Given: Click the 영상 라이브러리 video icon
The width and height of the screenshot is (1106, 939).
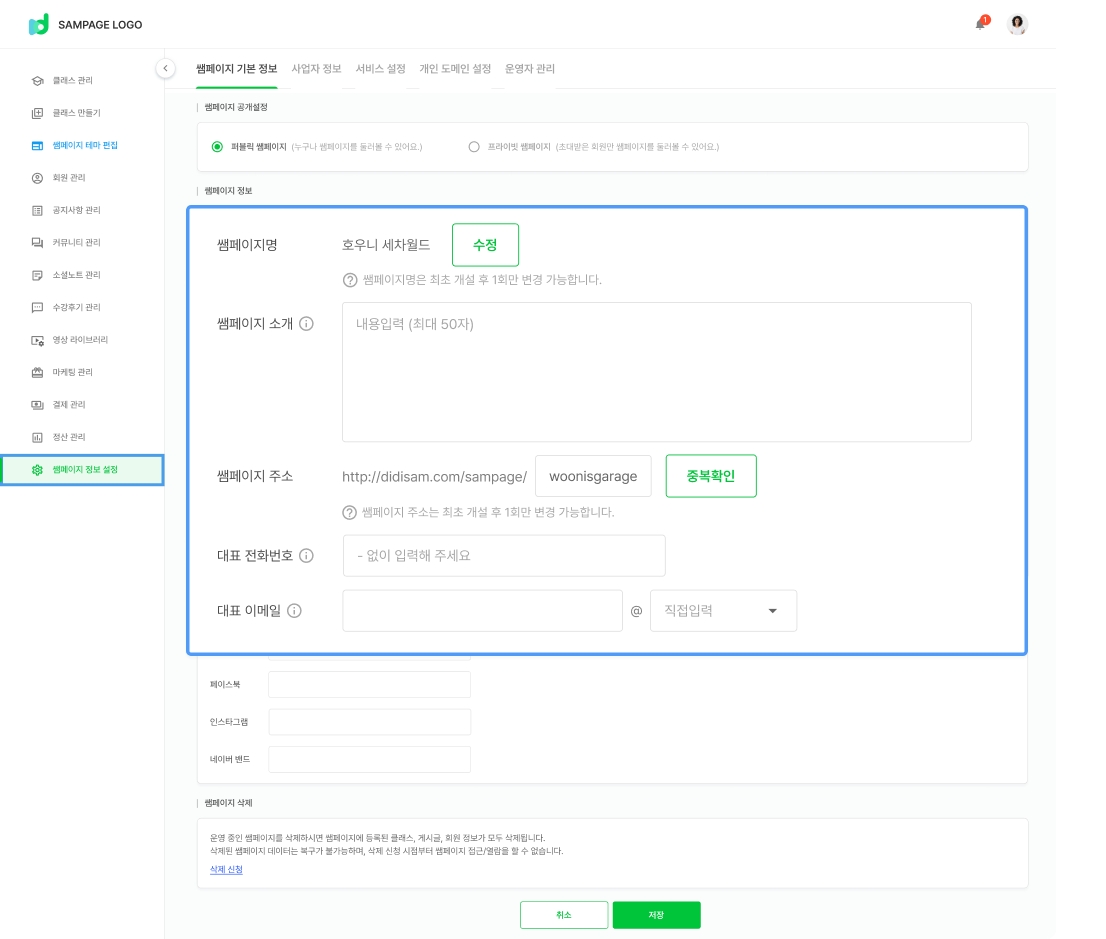Looking at the screenshot, I should (37, 340).
